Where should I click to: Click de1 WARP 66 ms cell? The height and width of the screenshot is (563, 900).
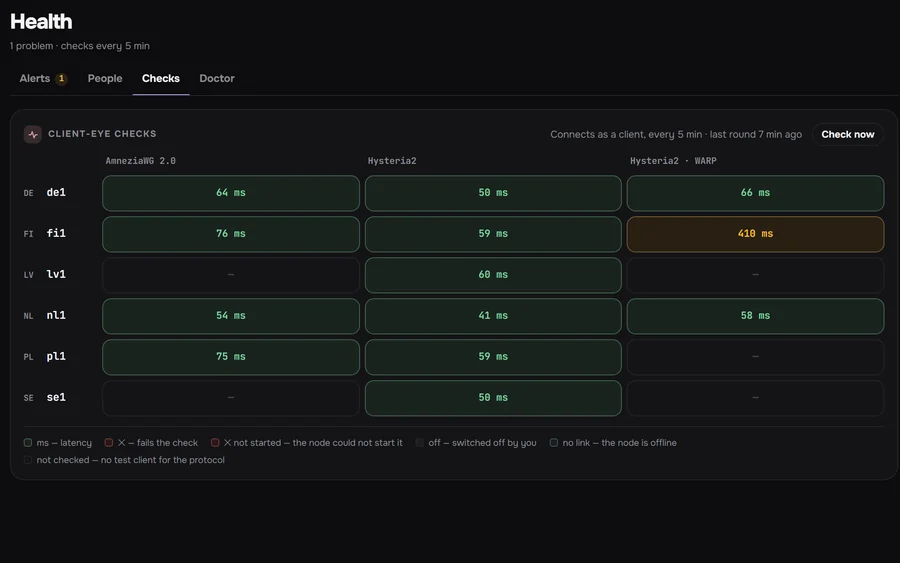pos(755,193)
